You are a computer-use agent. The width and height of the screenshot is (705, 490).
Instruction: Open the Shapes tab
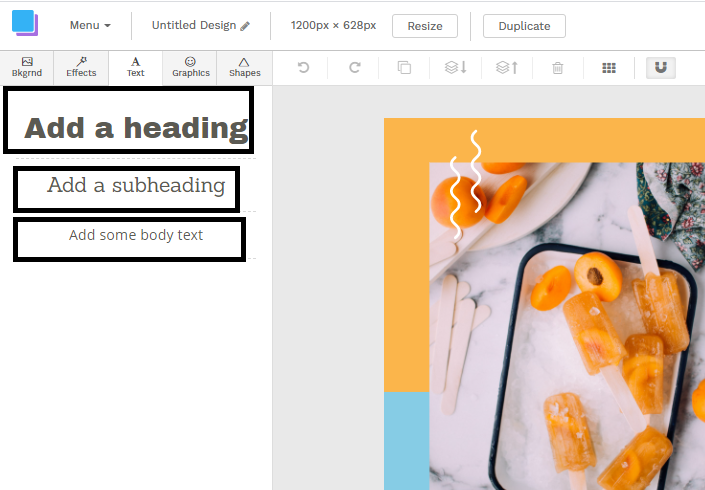[245, 67]
